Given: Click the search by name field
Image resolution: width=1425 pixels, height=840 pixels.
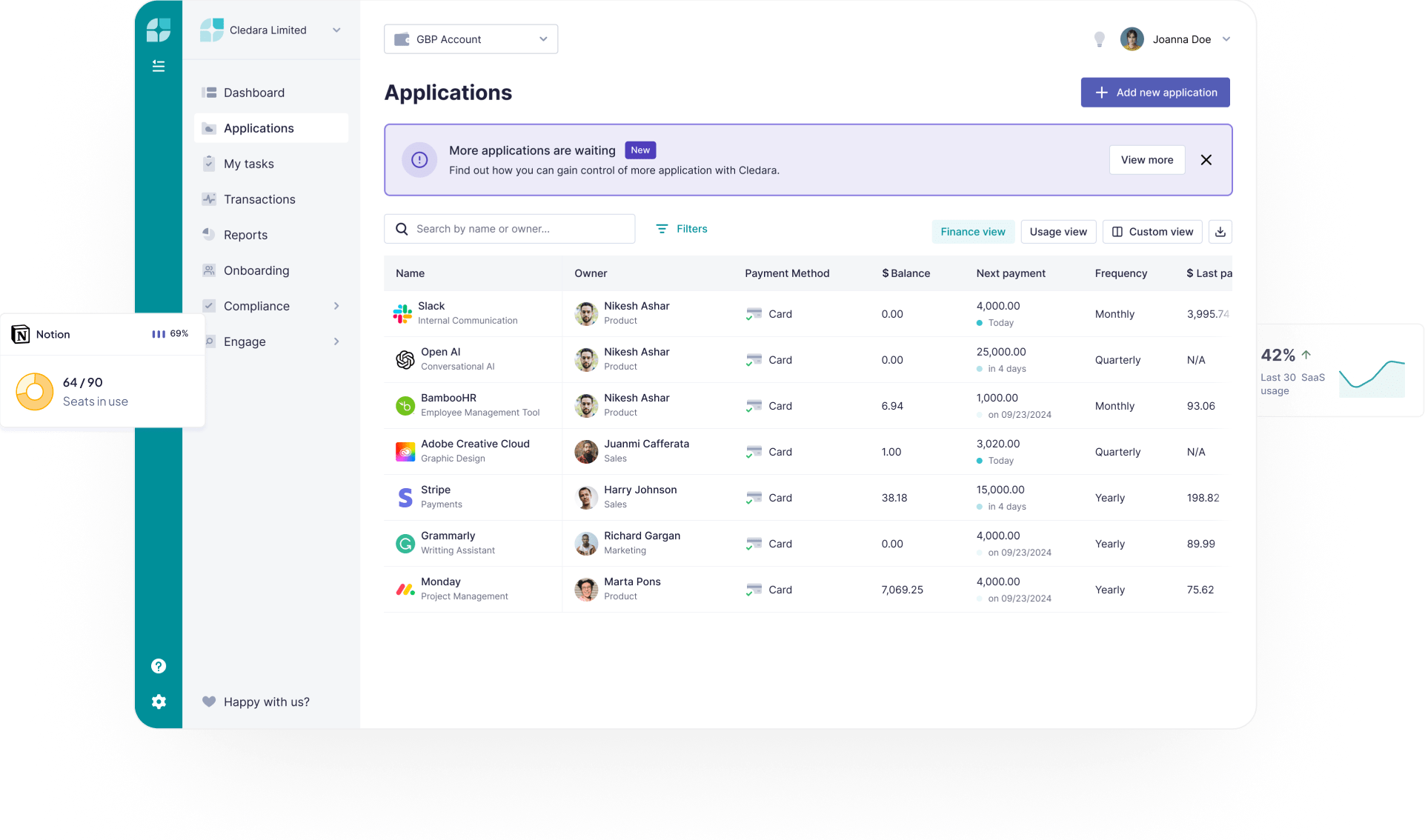Looking at the screenshot, I should click(x=509, y=228).
